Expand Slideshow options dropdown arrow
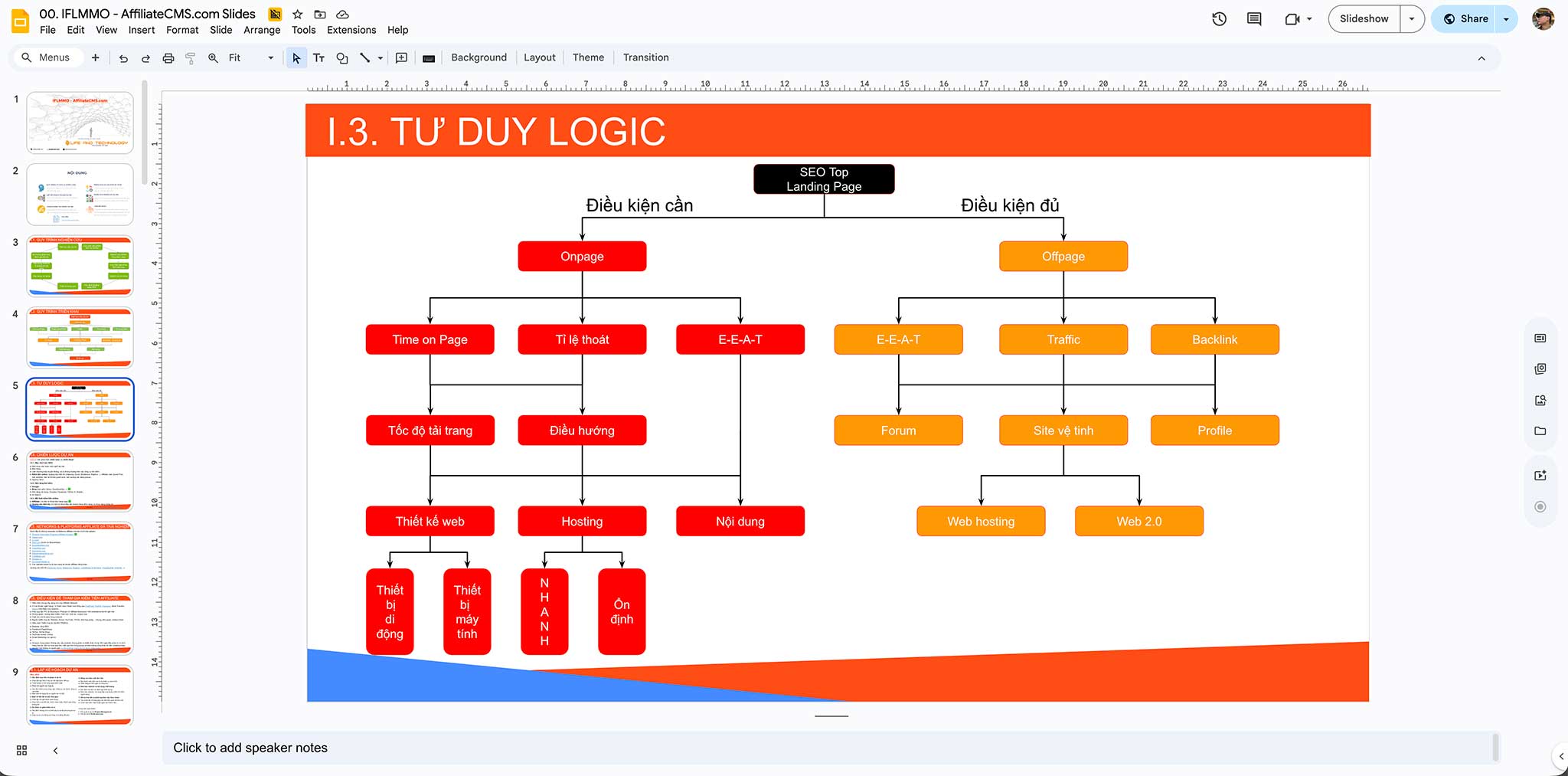 tap(1412, 19)
